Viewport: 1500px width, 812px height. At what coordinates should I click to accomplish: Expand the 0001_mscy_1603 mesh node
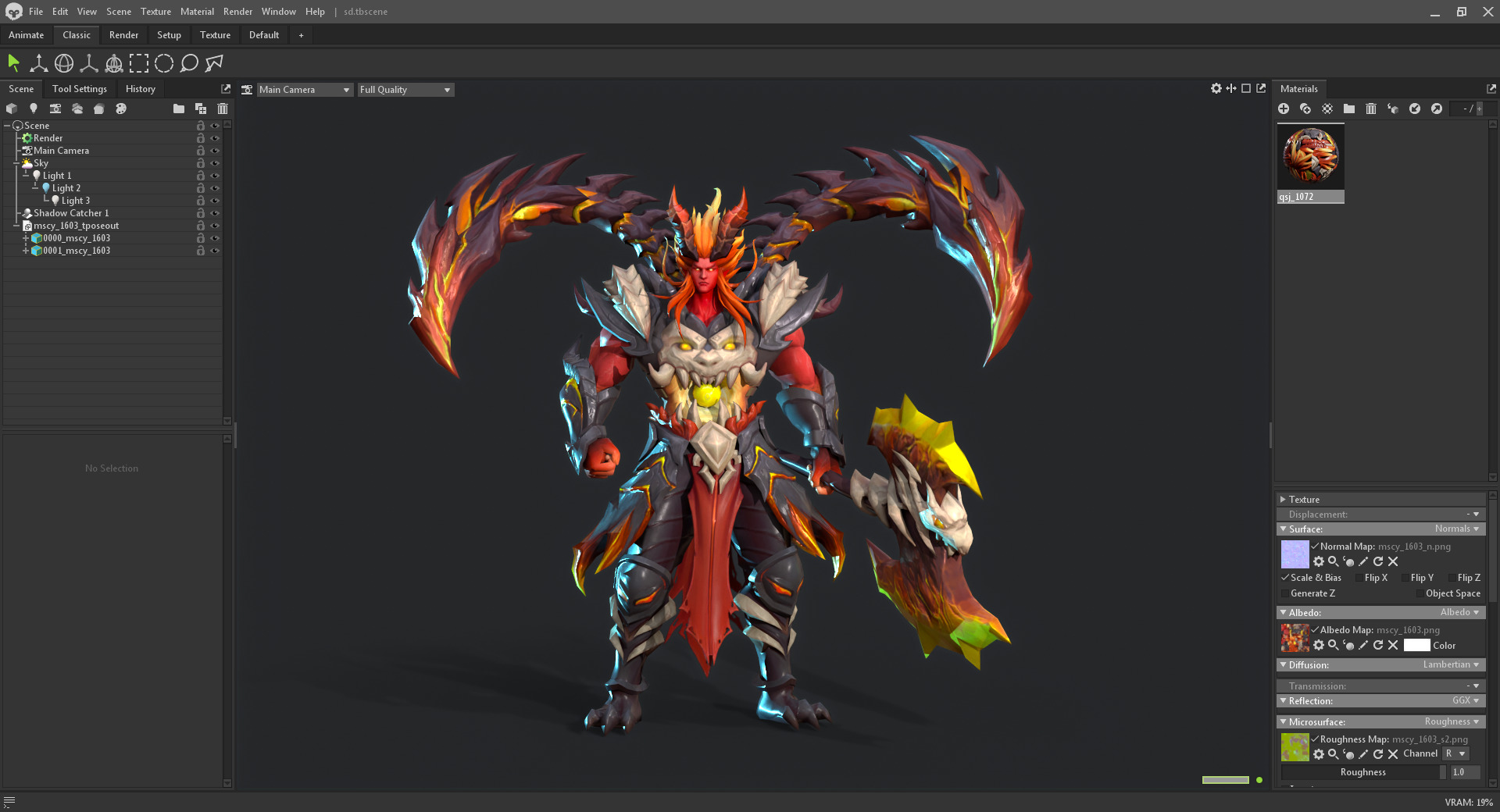click(x=26, y=251)
